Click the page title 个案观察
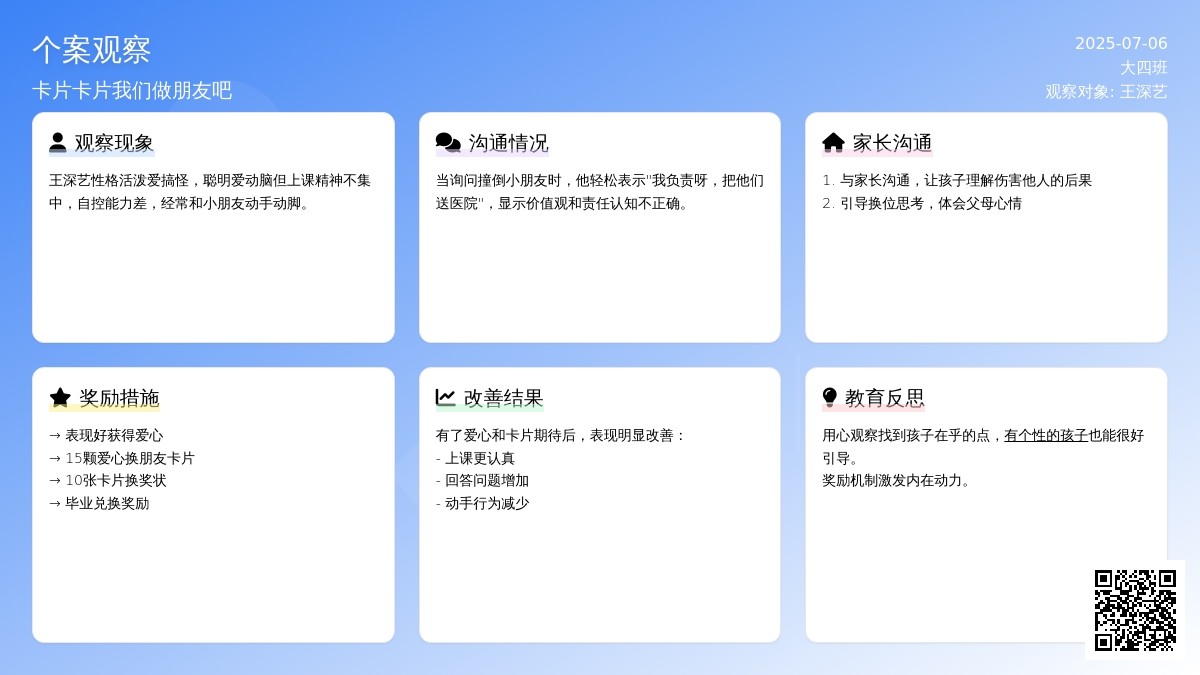The height and width of the screenshot is (675, 1200). pos(91,50)
